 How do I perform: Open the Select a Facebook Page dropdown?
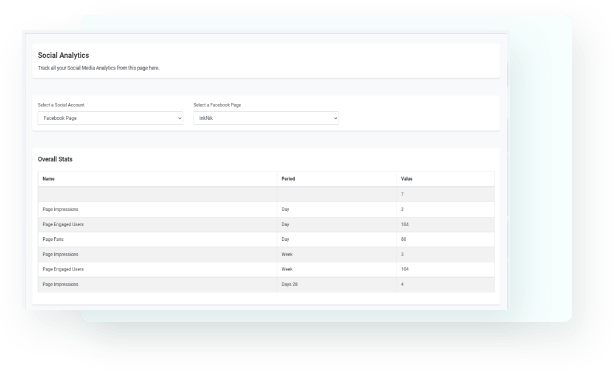point(266,118)
